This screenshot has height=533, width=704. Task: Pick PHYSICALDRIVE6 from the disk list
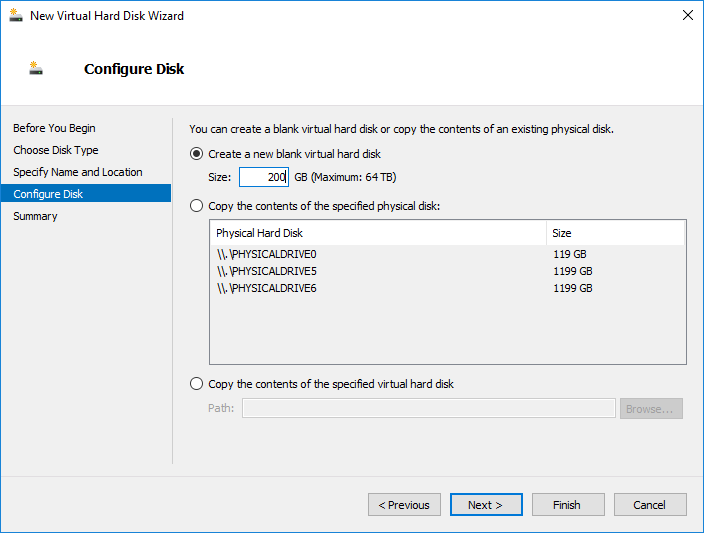tap(448, 288)
